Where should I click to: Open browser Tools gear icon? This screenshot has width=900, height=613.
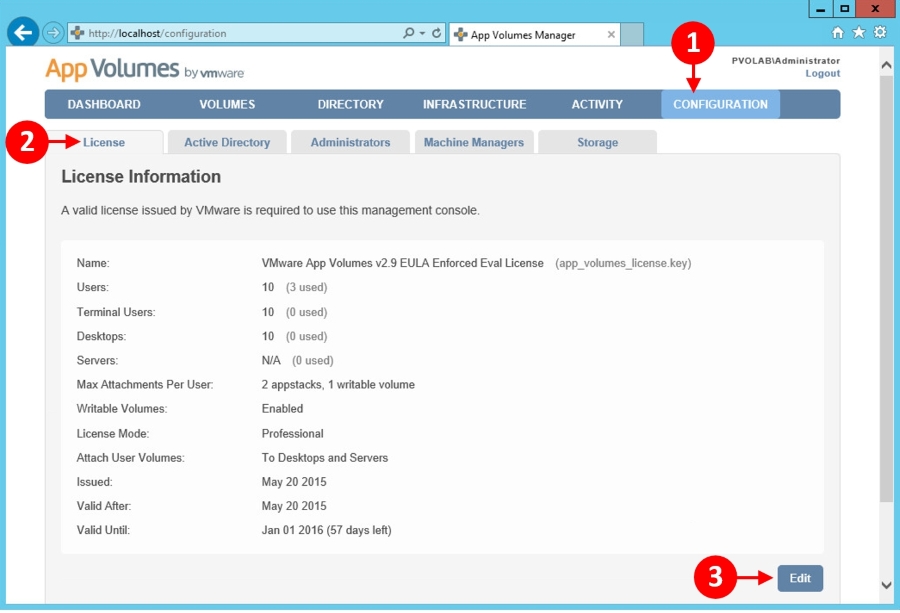(x=880, y=32)
